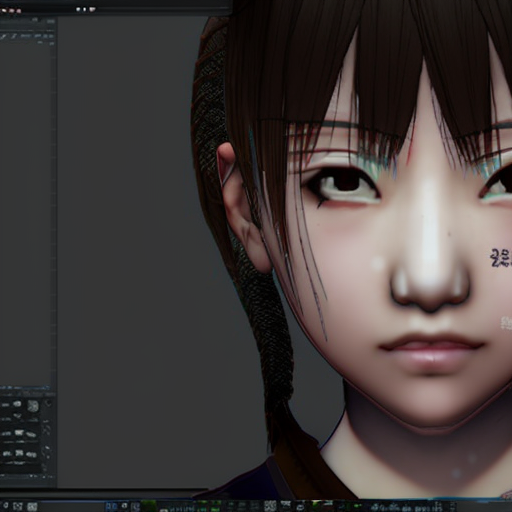Click the checkered pattern icon in the bottom bar

click(x=270, y=506)
